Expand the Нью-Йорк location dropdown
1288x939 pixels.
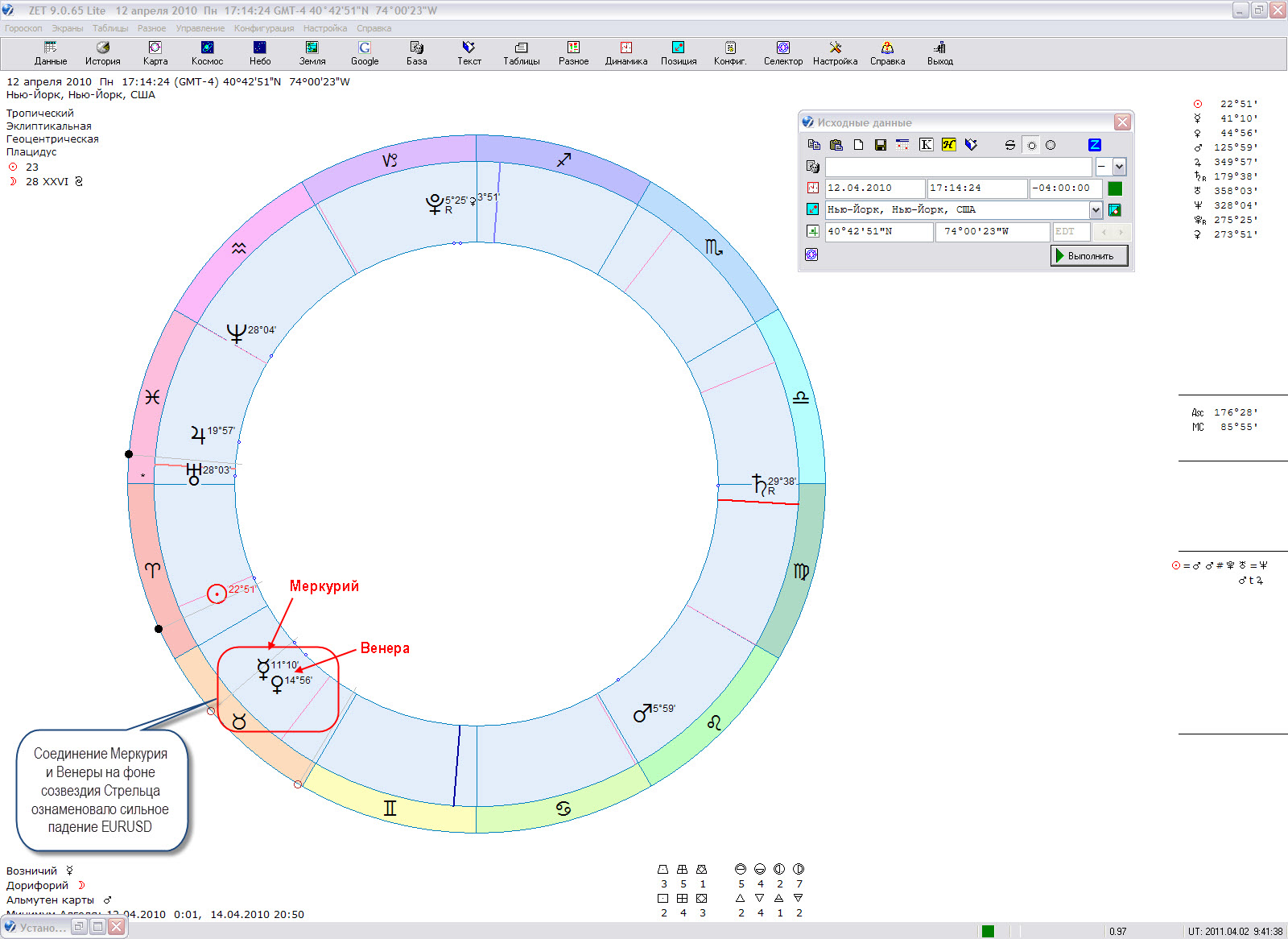click(1095, 210)
